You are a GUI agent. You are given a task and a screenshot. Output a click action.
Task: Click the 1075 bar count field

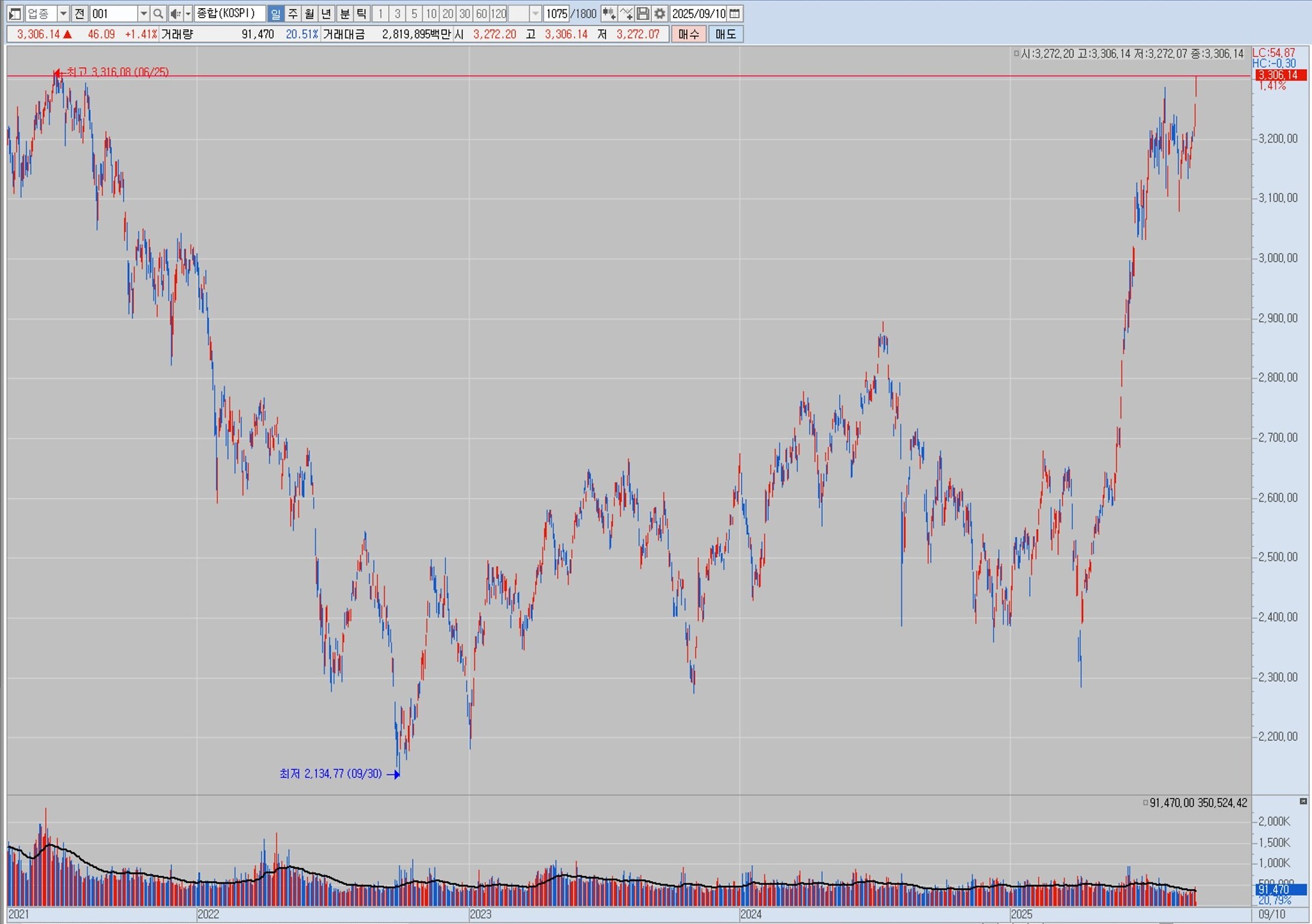(556, 14)
